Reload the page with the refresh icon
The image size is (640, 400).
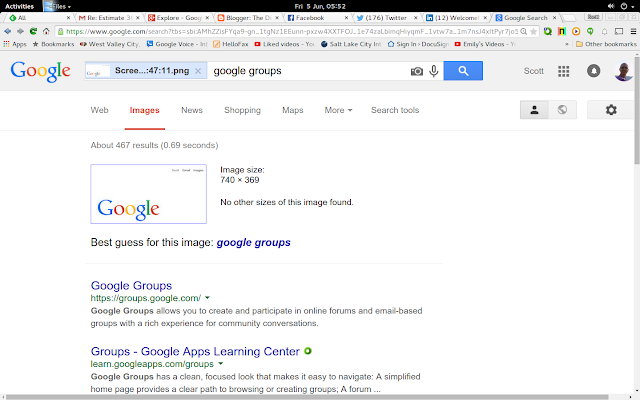(x=33, y=31)
